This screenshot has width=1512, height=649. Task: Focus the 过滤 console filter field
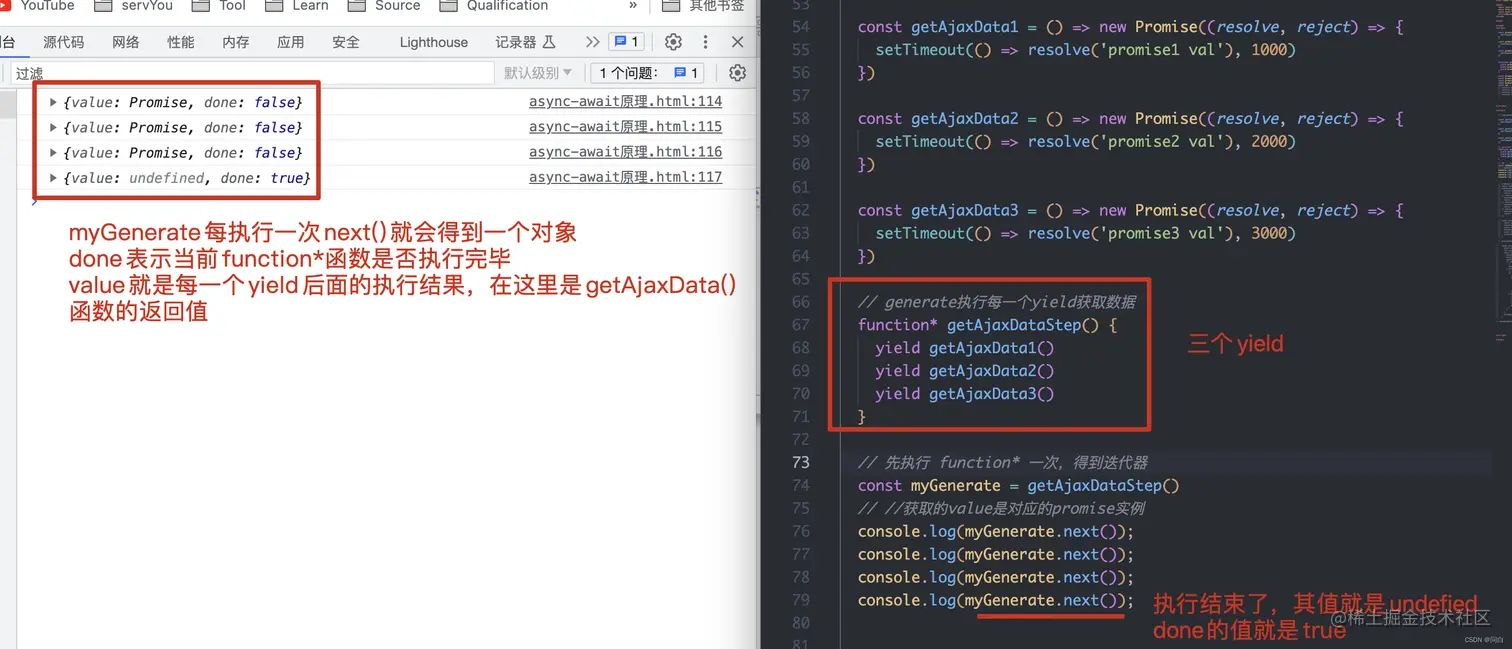pos(252,73)
